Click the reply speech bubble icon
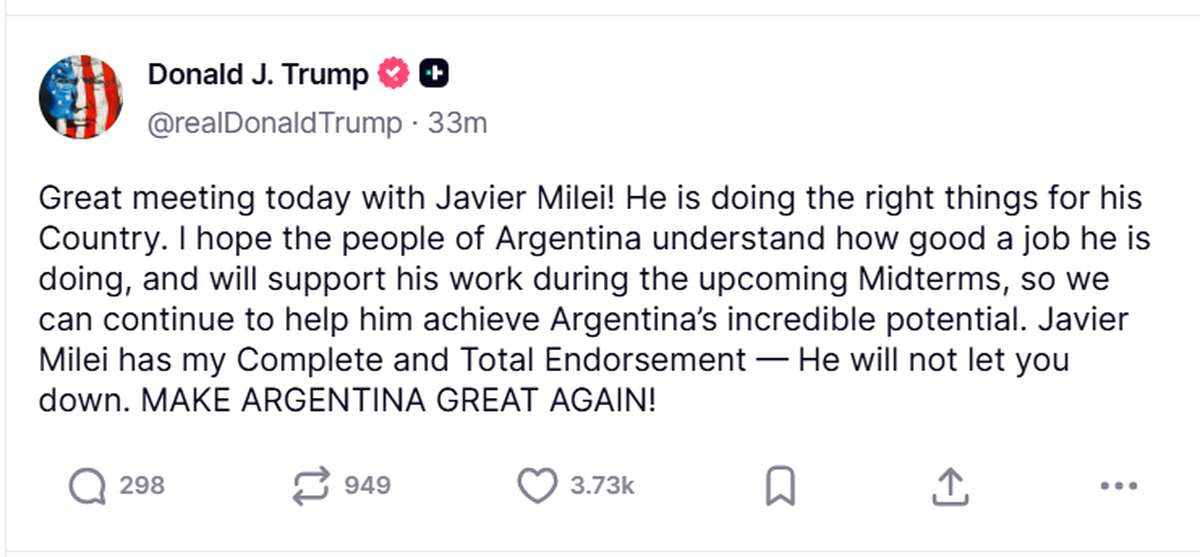The image size is (1200, 557). click(x=87, y=487)
